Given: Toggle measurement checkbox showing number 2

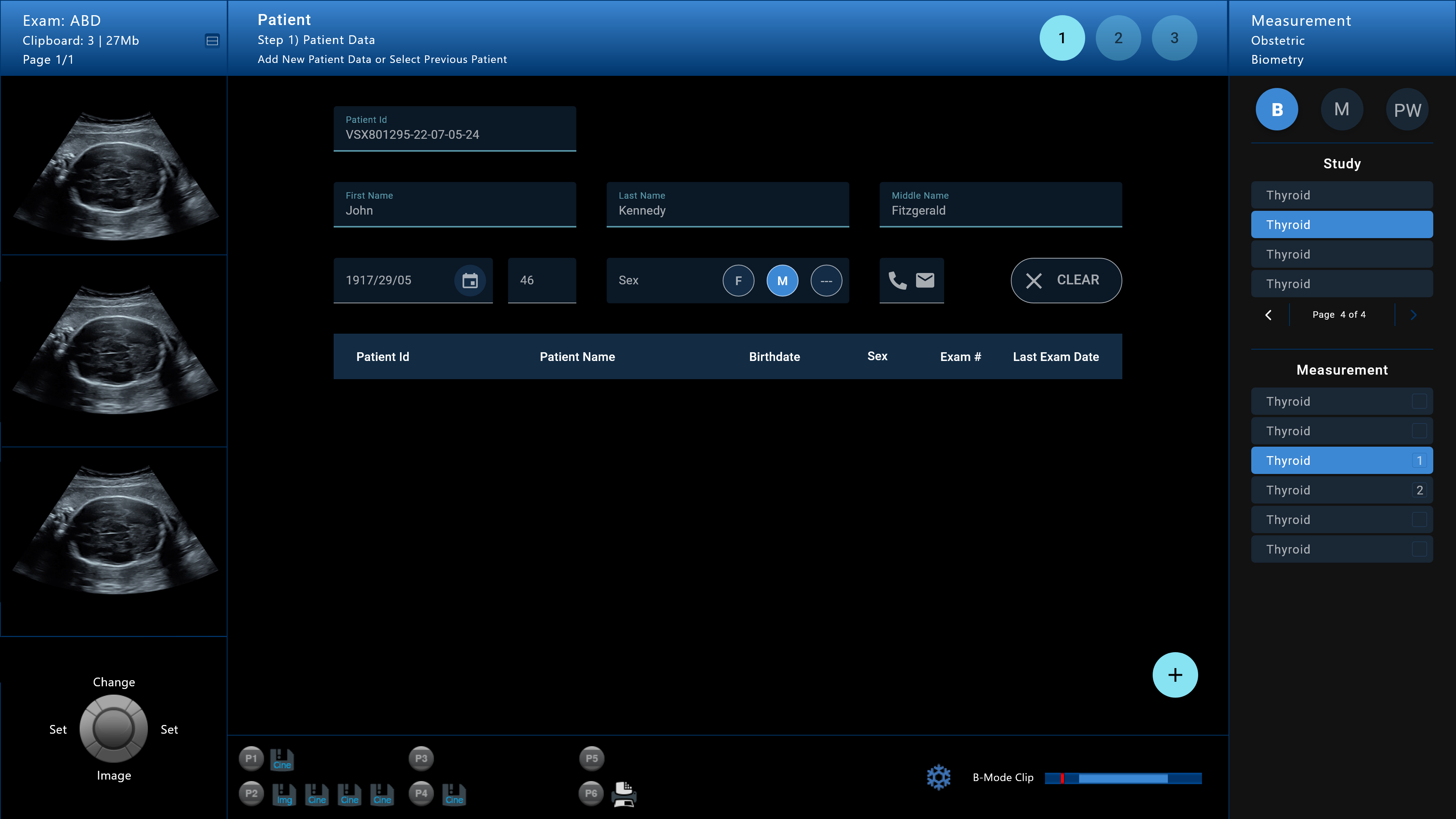Looking at the screenshot, I should (x=1419, y=490).
